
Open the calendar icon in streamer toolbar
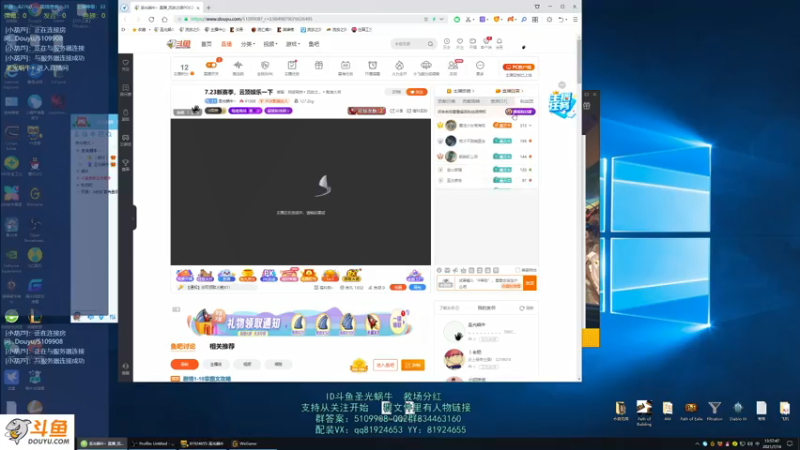pyautogui.click(x=345, y=65)
